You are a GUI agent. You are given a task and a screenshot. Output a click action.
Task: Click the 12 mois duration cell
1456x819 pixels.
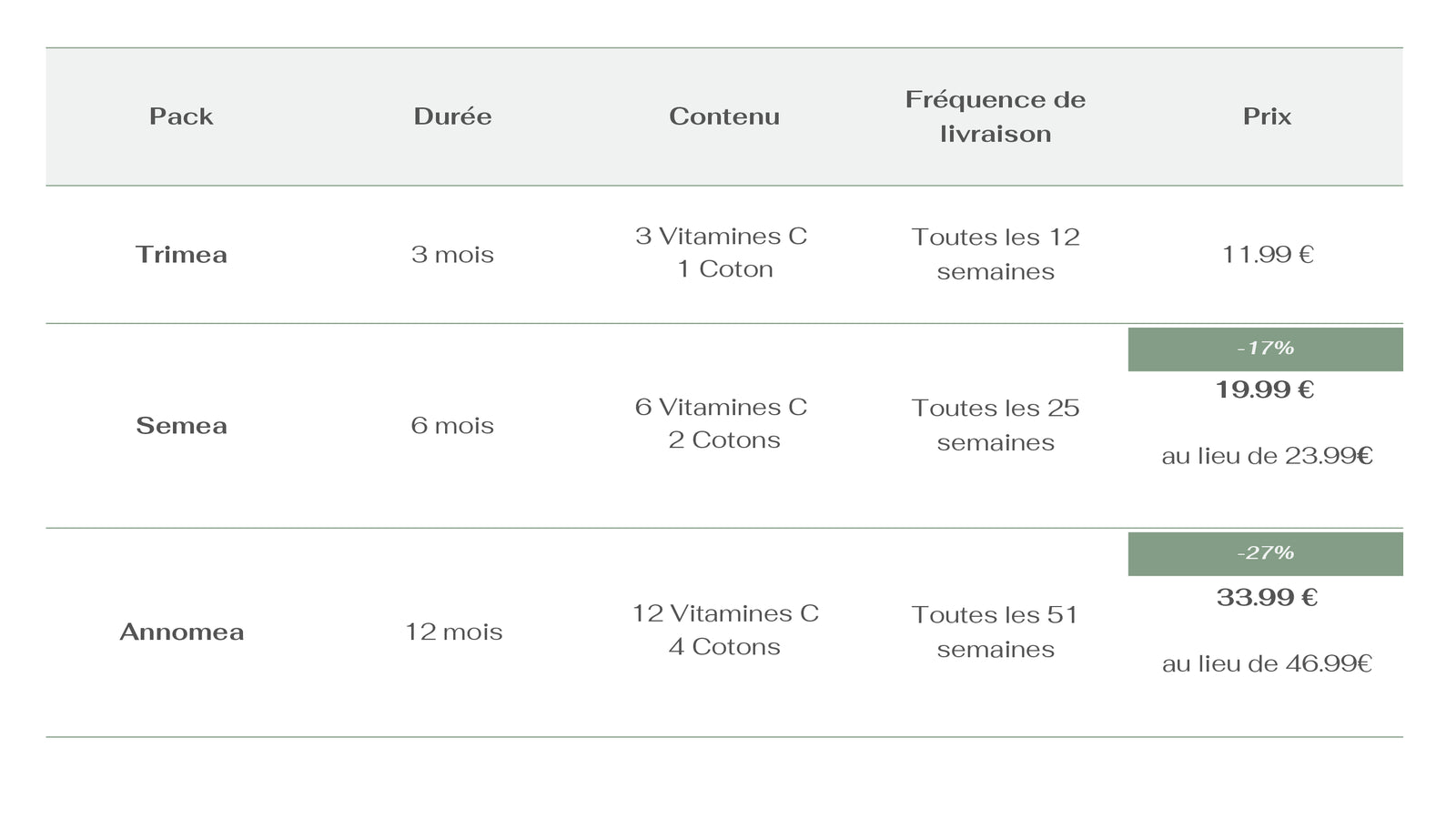[453, 632]
